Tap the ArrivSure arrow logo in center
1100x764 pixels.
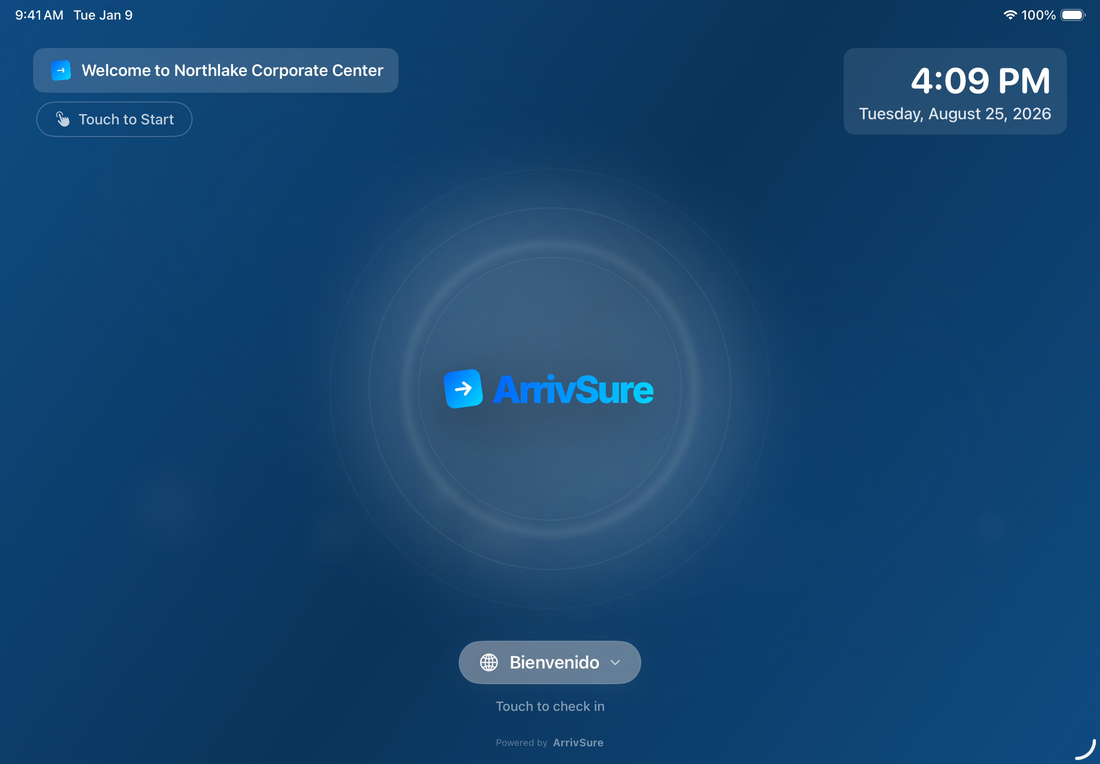click(463, 389)
